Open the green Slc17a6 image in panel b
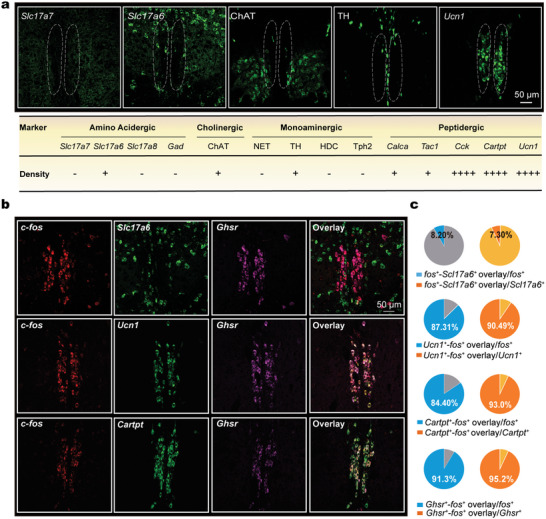546x519 pixels. 162,268
